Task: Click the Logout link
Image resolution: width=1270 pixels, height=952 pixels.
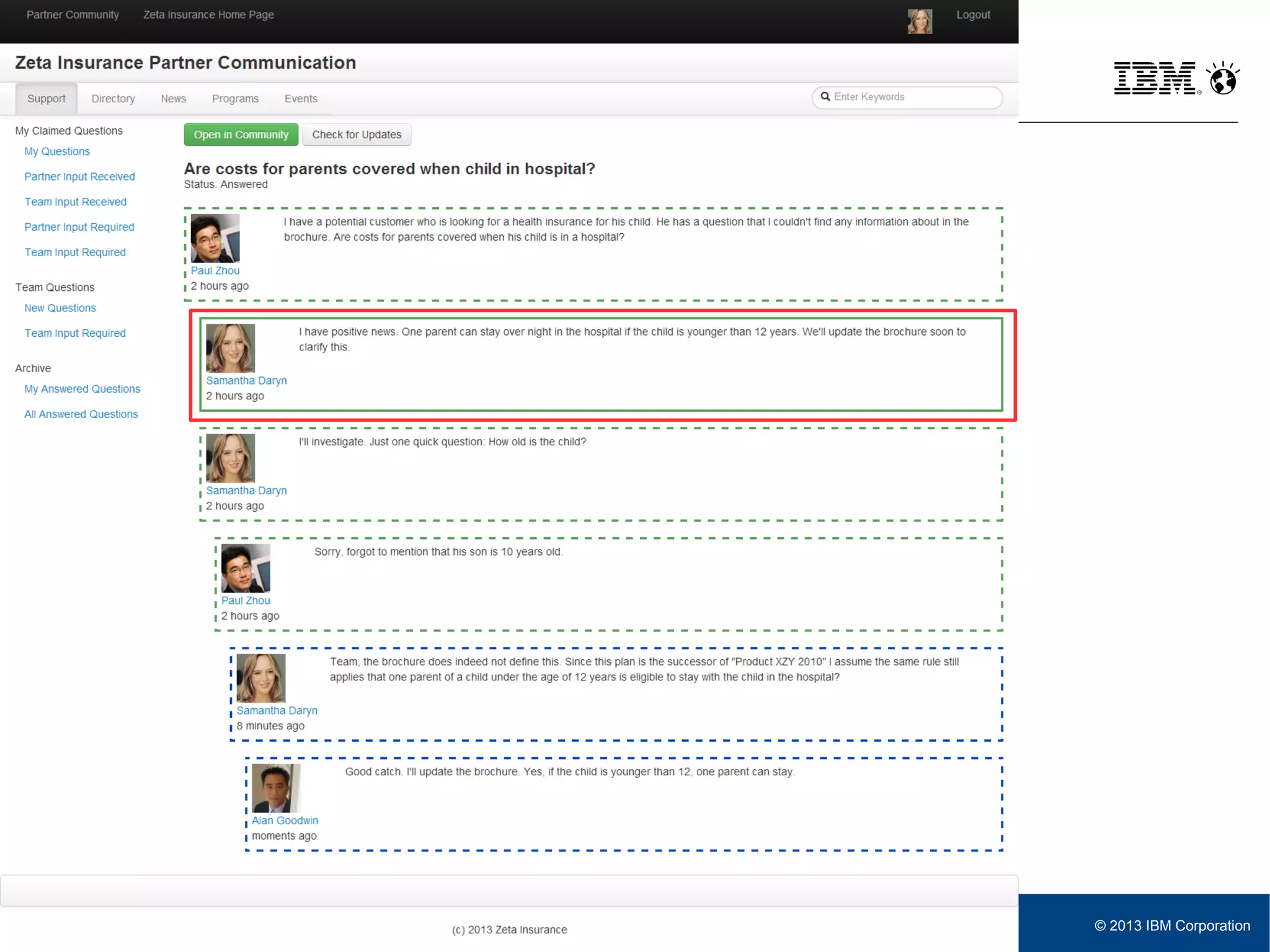Action: [x=972, y=15]
